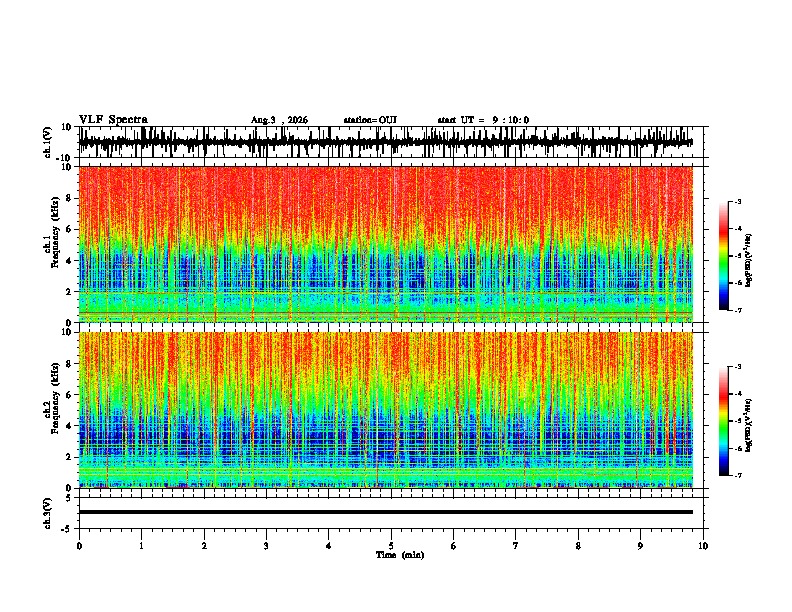This screenshot has height=612, width=792.
Task: Click the "-4" value on ch.2 colorbar
Action: 737,394
